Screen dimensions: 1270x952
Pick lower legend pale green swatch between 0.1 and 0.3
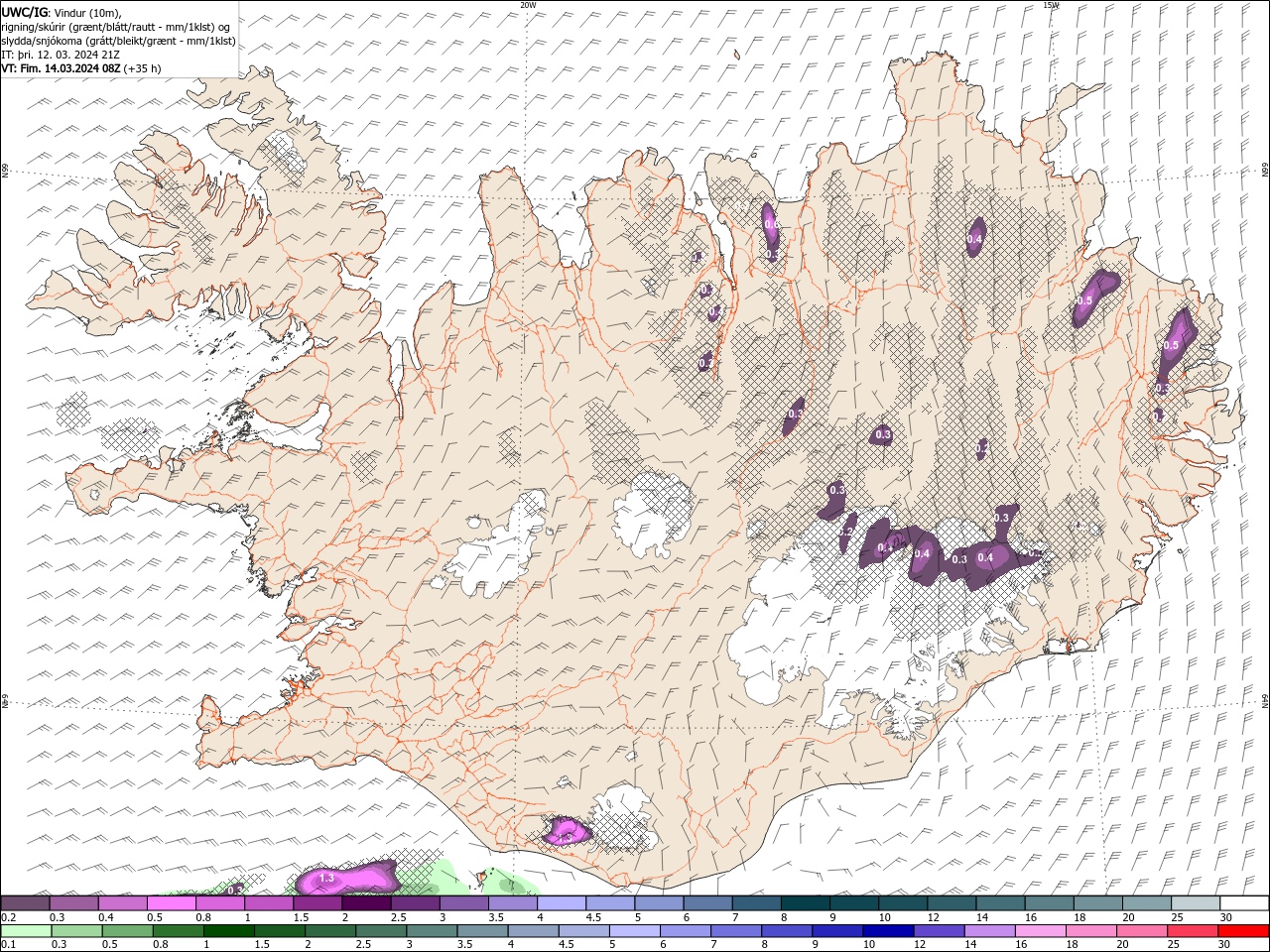point(26,931)
